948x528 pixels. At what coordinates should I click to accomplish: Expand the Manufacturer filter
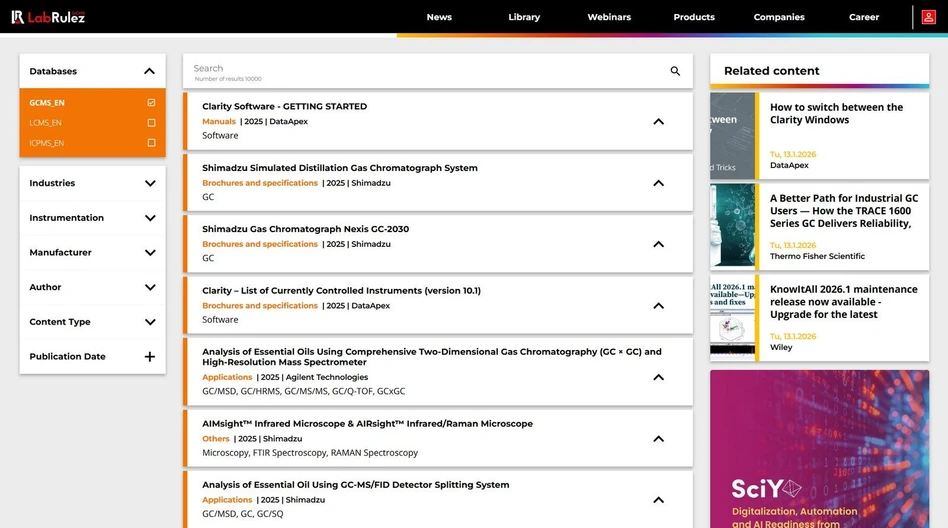pos(150,252)
